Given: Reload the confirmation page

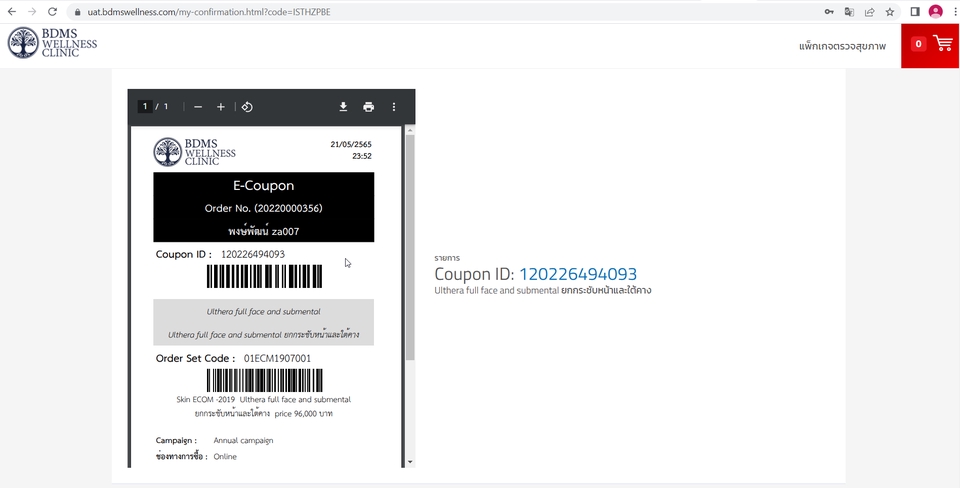Looking at the screenshot, I should pos(53,12).
